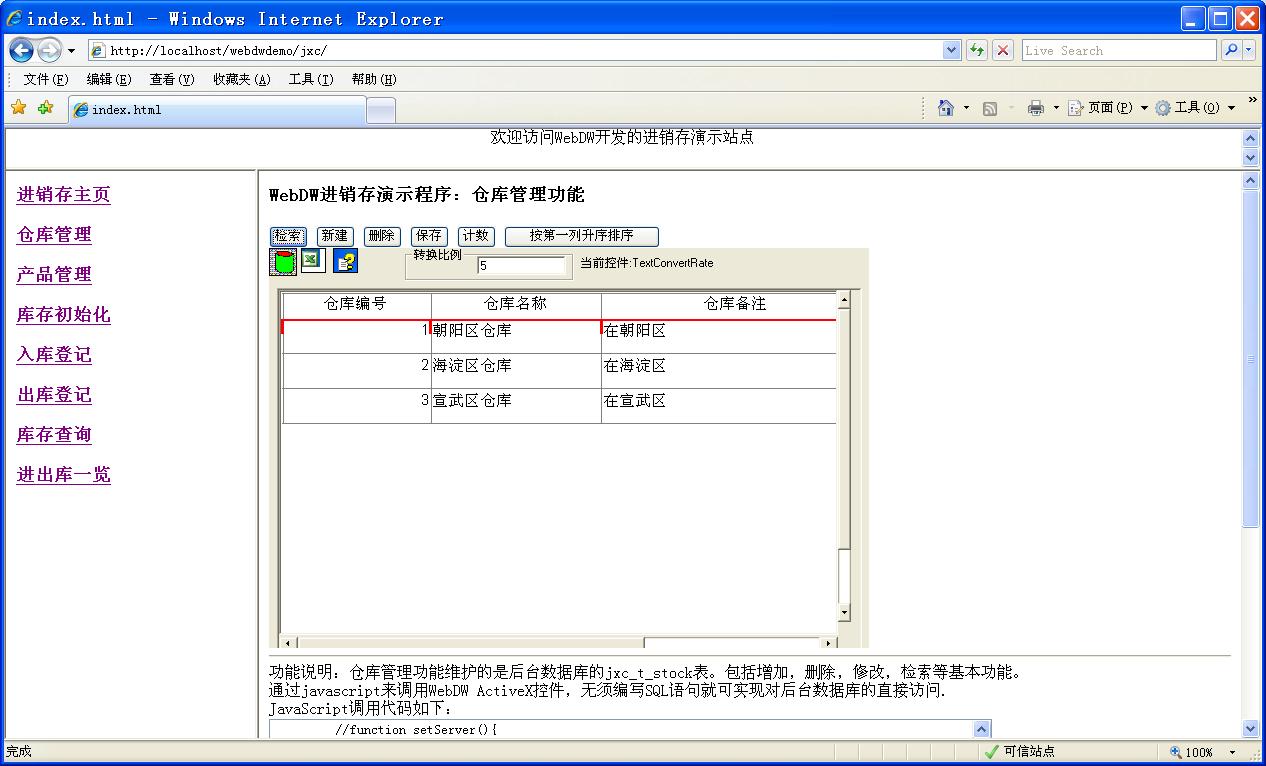This screenshot has width=1266, height=766.
Task: Open the 出库登记 link
Action: tap(54, 395)
